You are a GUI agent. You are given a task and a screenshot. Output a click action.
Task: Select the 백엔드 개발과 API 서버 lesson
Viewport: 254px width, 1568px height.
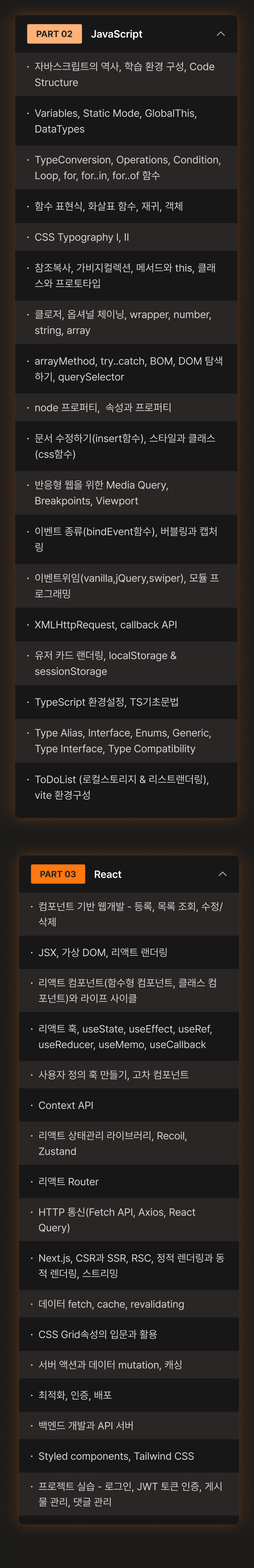tap(86, 1426)
